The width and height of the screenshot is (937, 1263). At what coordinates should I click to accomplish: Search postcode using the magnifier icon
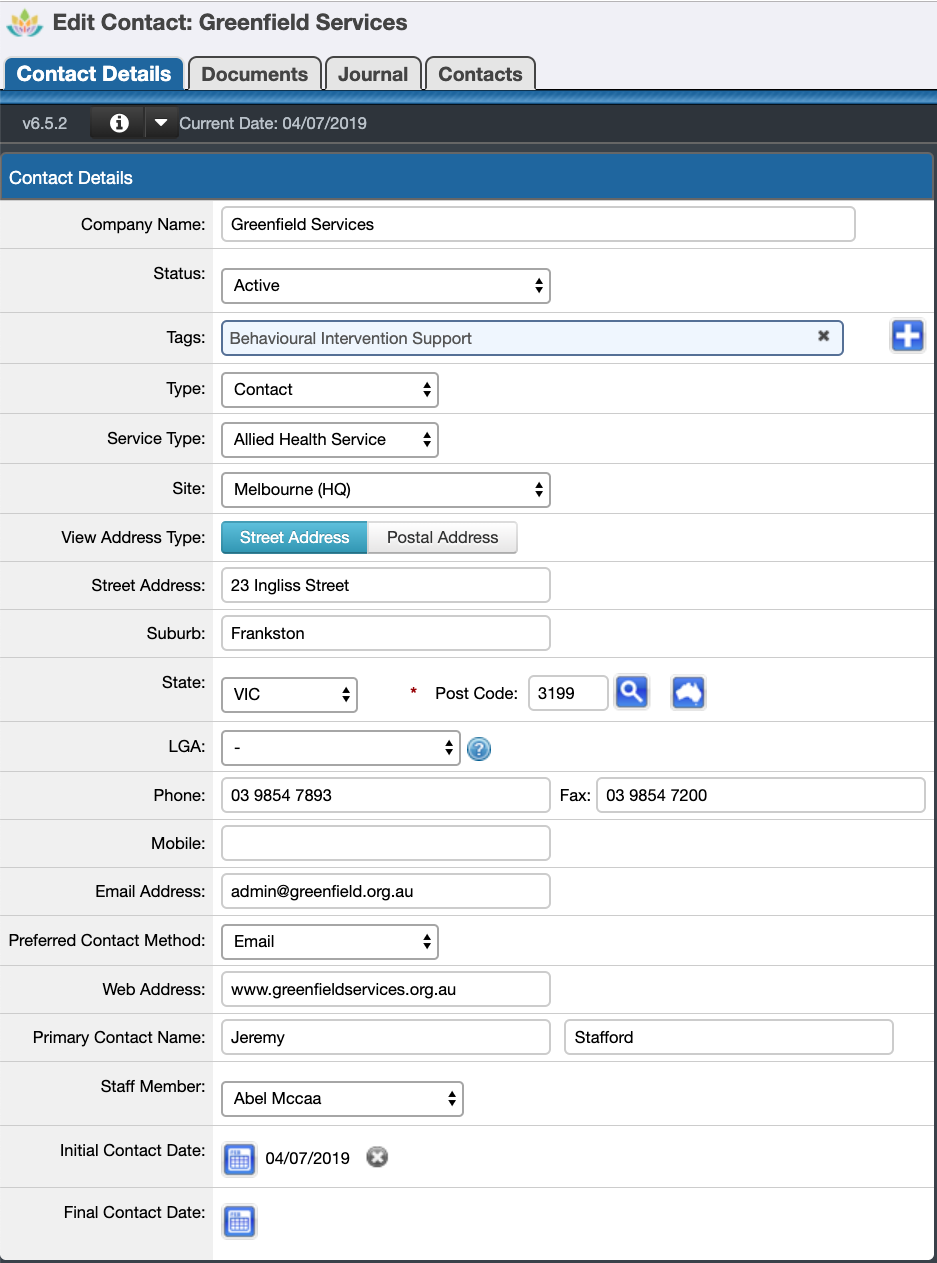coord(632,691)
